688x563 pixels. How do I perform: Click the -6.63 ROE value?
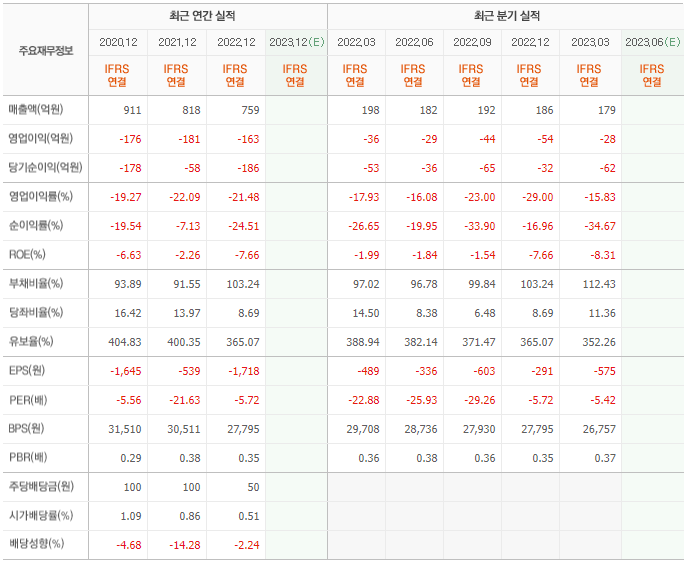pos(129,255)
